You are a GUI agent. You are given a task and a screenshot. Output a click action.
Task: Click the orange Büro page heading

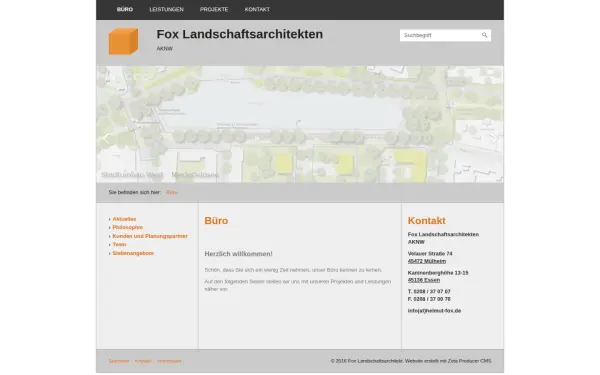(216, 221)
